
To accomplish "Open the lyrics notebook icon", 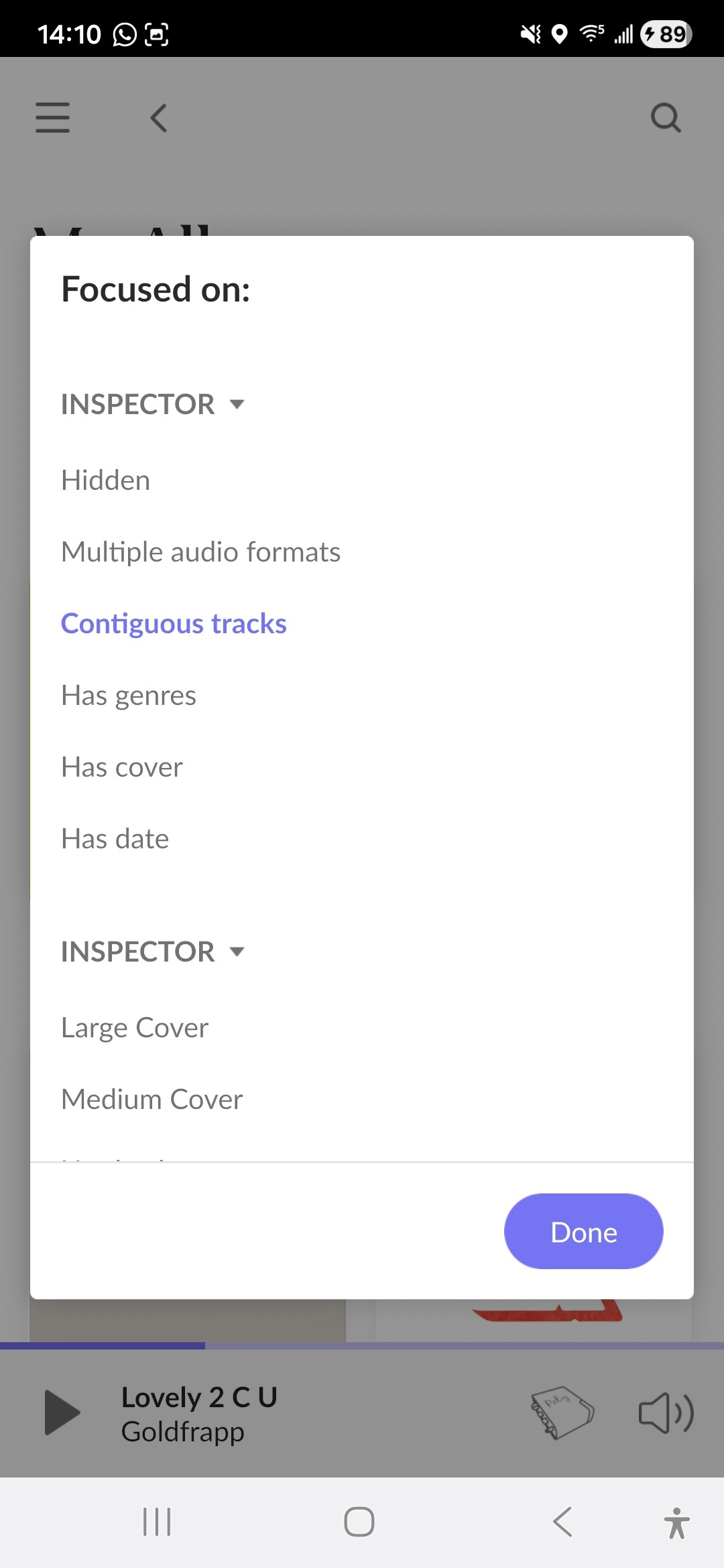I will 562,1413.
